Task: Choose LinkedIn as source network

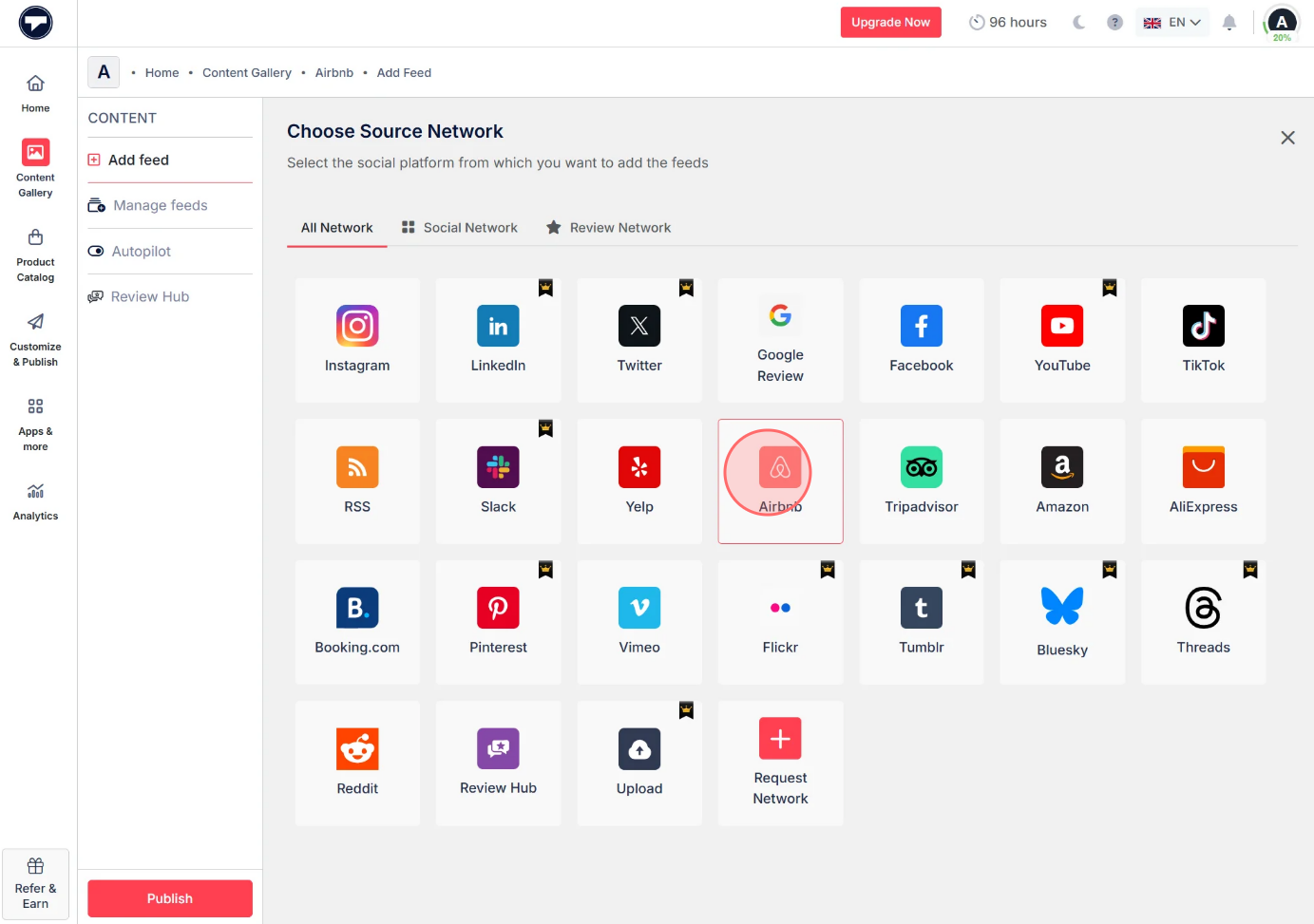Action: (498, 340)
